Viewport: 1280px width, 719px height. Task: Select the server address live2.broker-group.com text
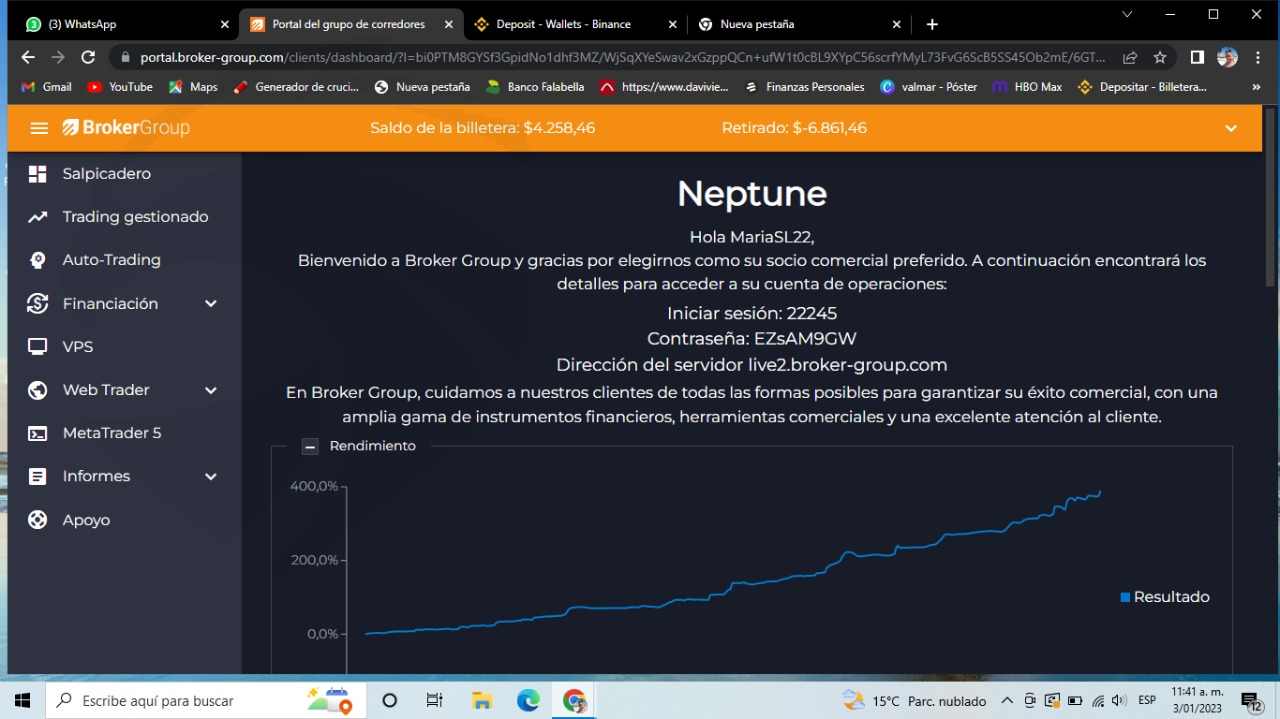pos(847,365)
